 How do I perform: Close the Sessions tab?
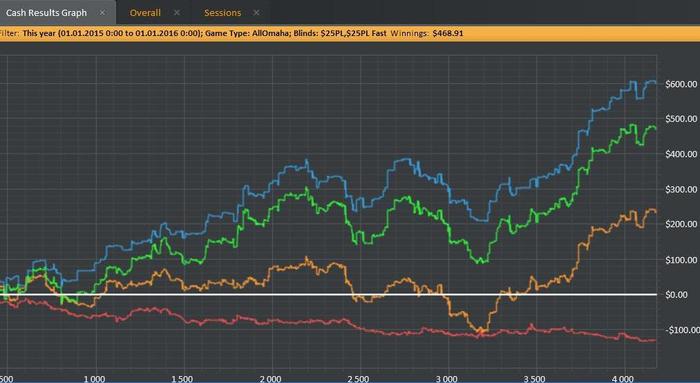(256, 12)
